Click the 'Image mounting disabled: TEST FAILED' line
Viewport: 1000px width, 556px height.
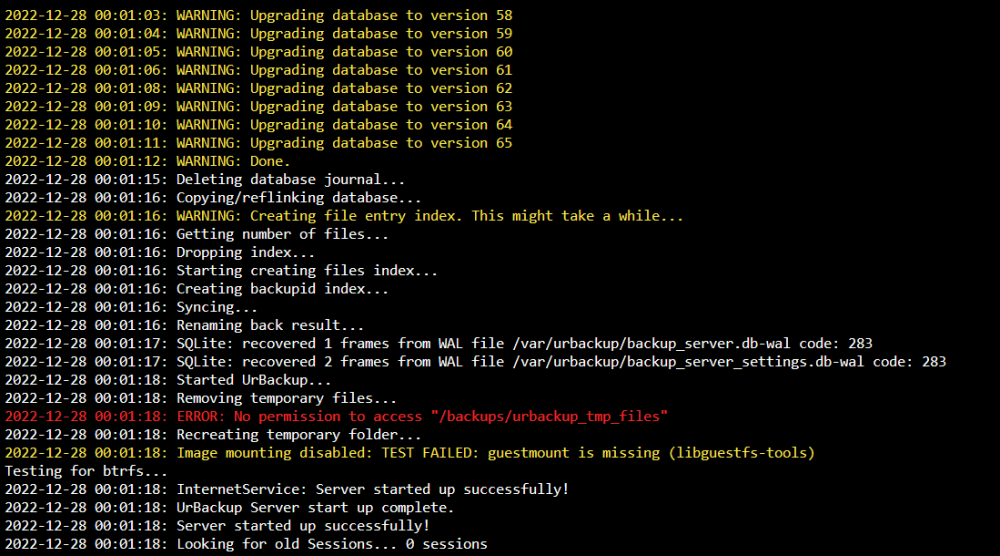[x=410, y=453]
